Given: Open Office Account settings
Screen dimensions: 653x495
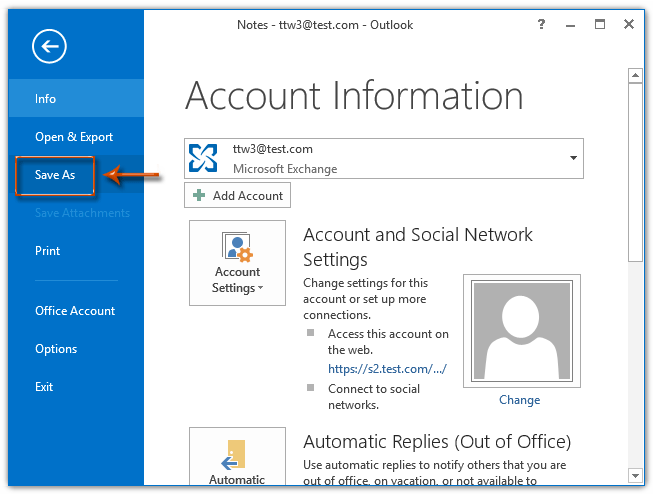Looking at the screenshot, I should 76,311.
